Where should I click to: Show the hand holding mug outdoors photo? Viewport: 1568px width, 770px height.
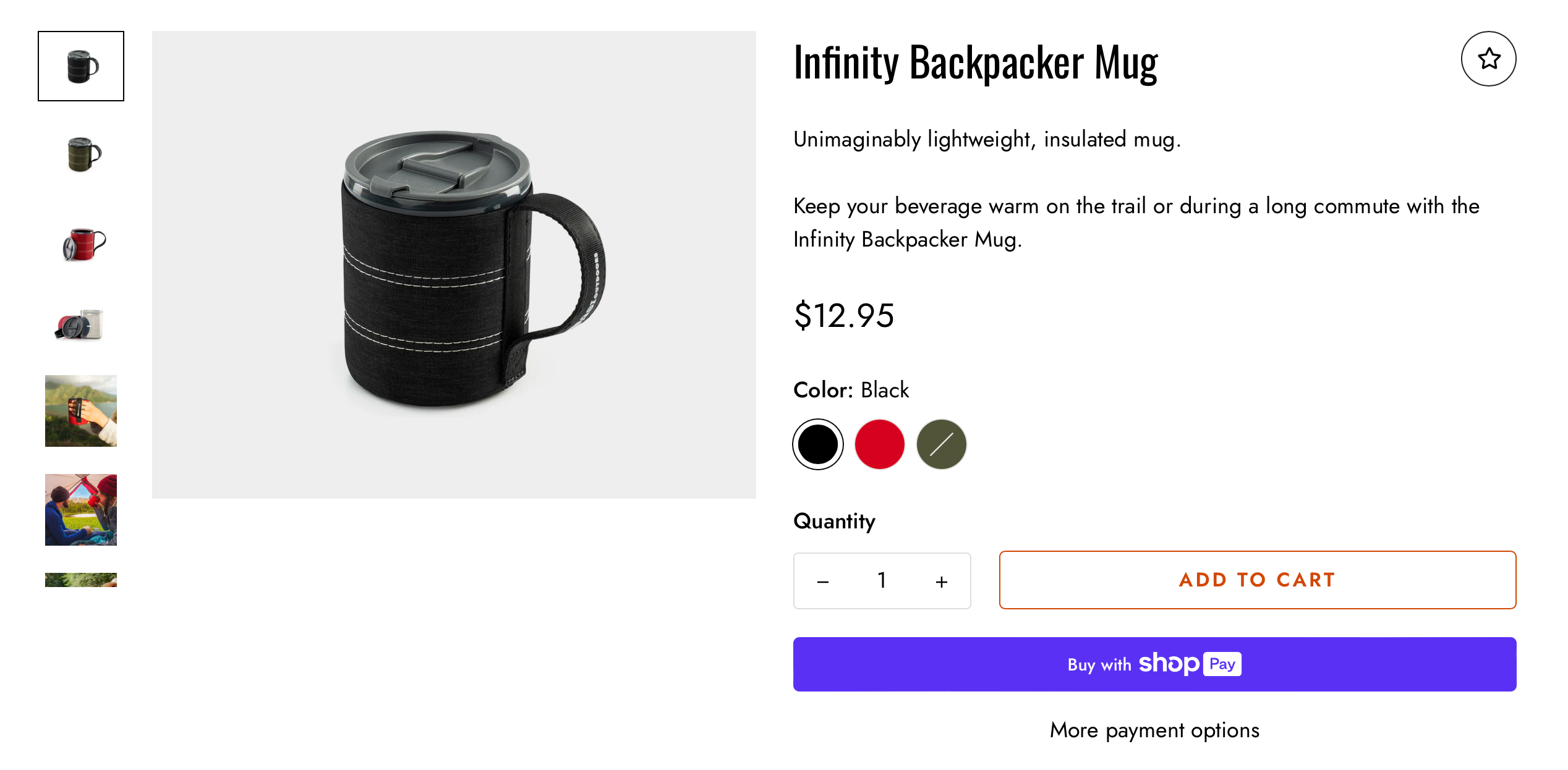[81, 410]
